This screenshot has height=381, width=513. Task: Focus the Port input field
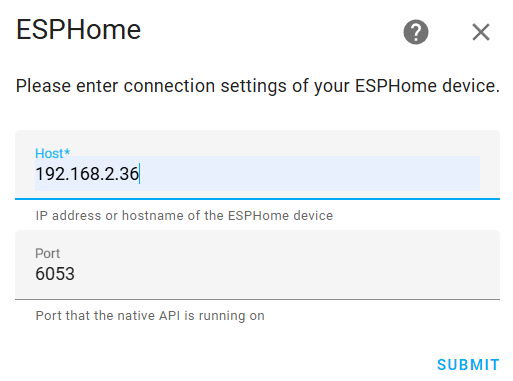[257, 265]
